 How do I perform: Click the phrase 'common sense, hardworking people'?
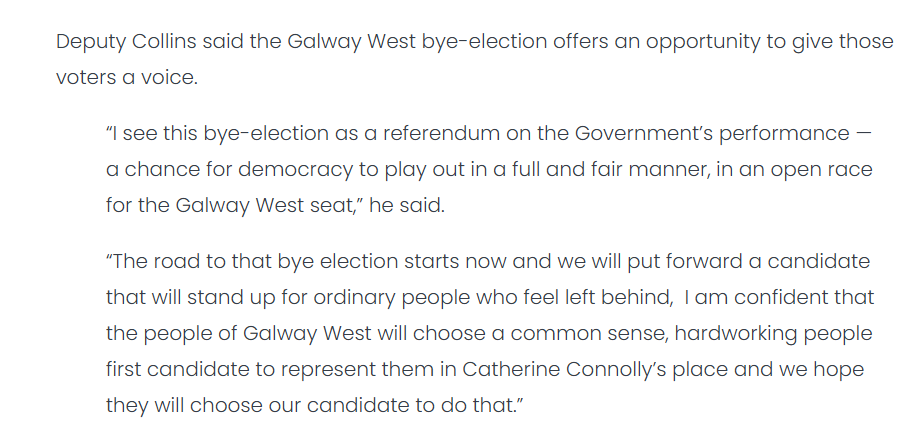pyautogui.click(x=692, y=334)
